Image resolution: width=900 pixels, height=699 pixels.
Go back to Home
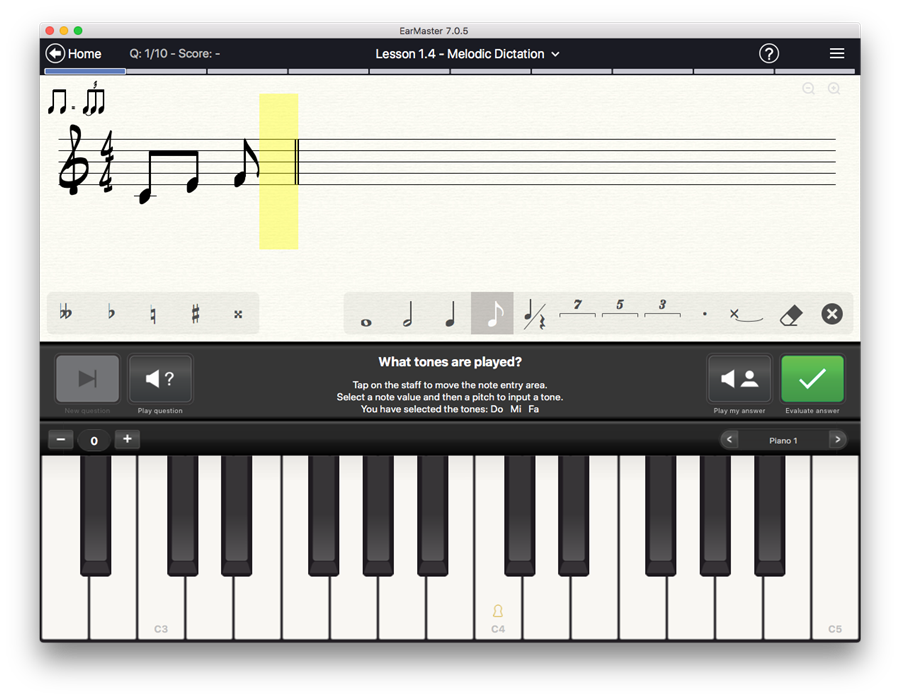point(74,54)
